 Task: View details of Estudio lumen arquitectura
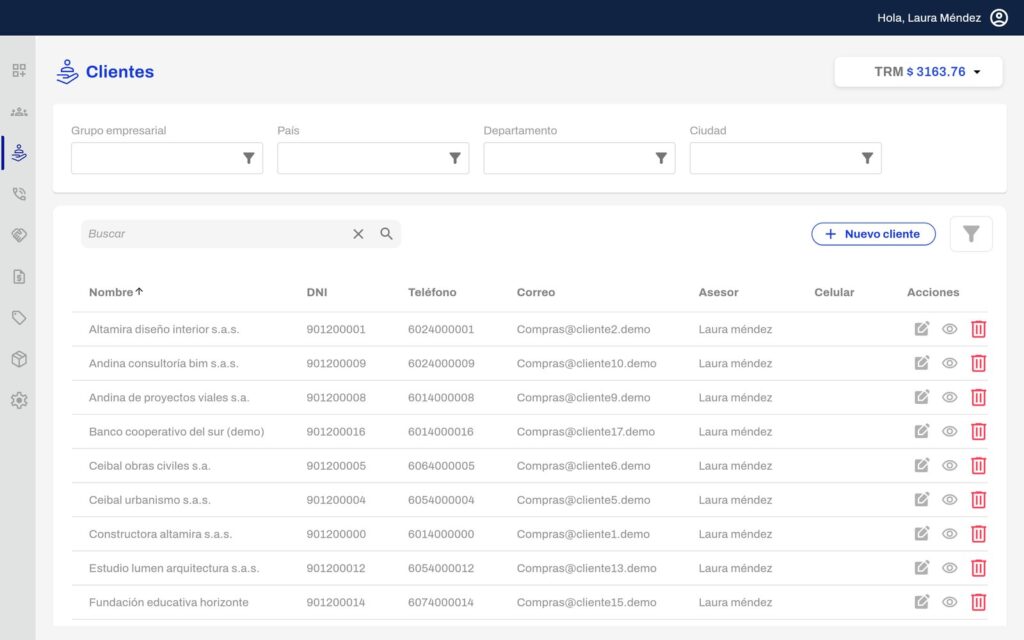pyautogui.click(x=950, y=568)
